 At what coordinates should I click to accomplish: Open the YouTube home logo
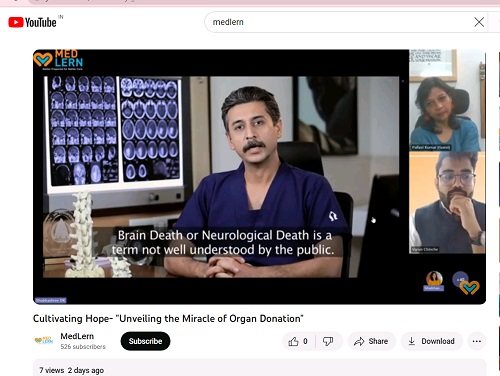(x=32, y=22)
